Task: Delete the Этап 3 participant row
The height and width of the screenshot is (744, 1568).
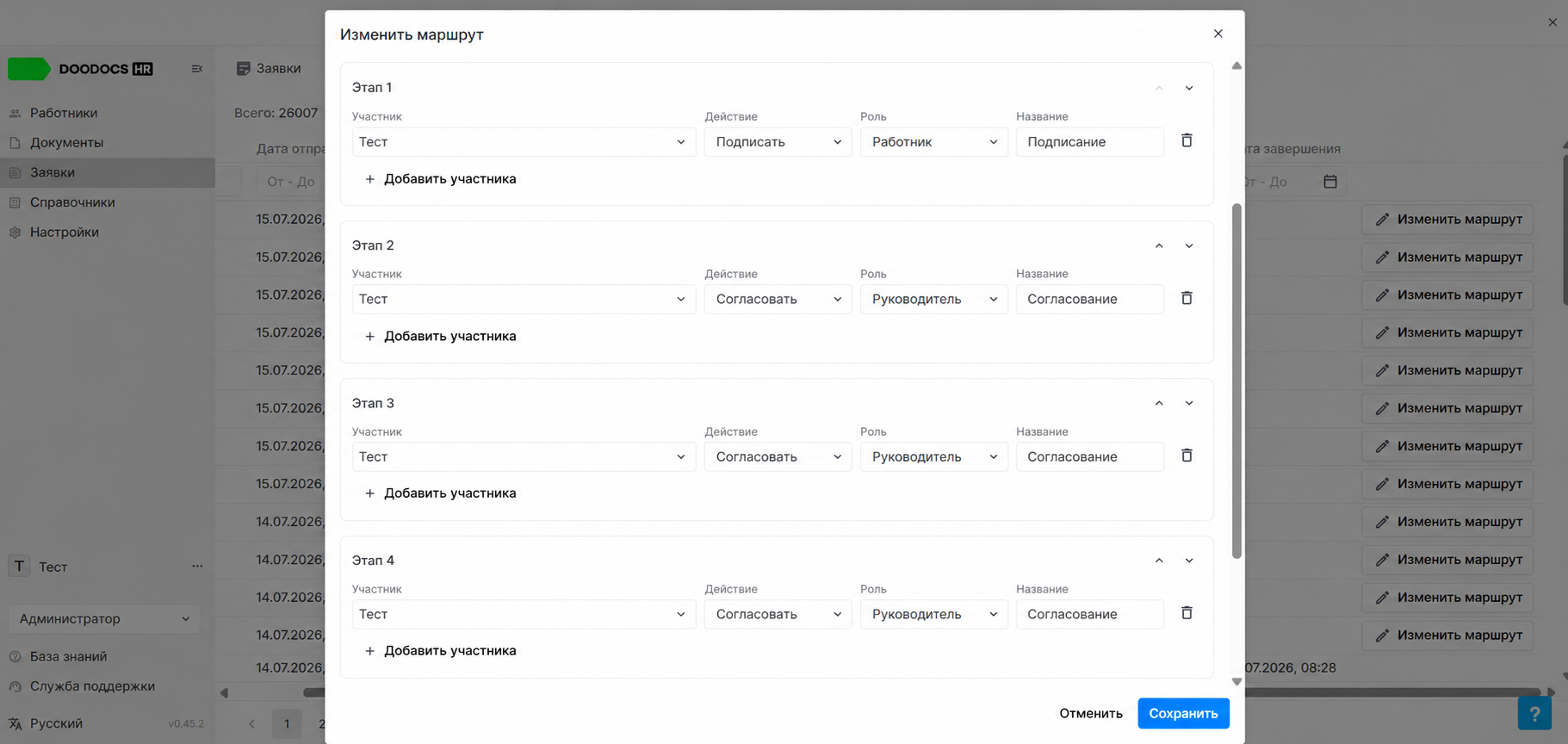Action: pyautogui.click(x=1187, y=456)
